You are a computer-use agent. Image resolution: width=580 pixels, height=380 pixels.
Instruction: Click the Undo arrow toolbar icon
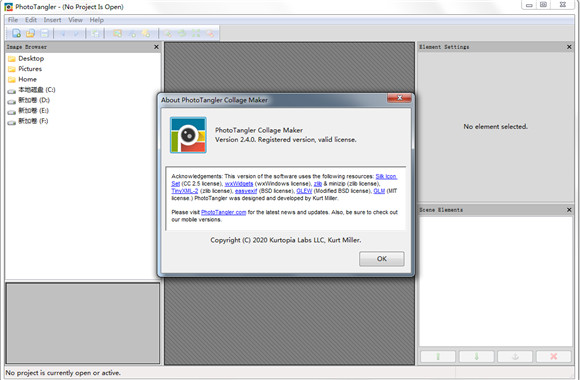tap(63, 34)
